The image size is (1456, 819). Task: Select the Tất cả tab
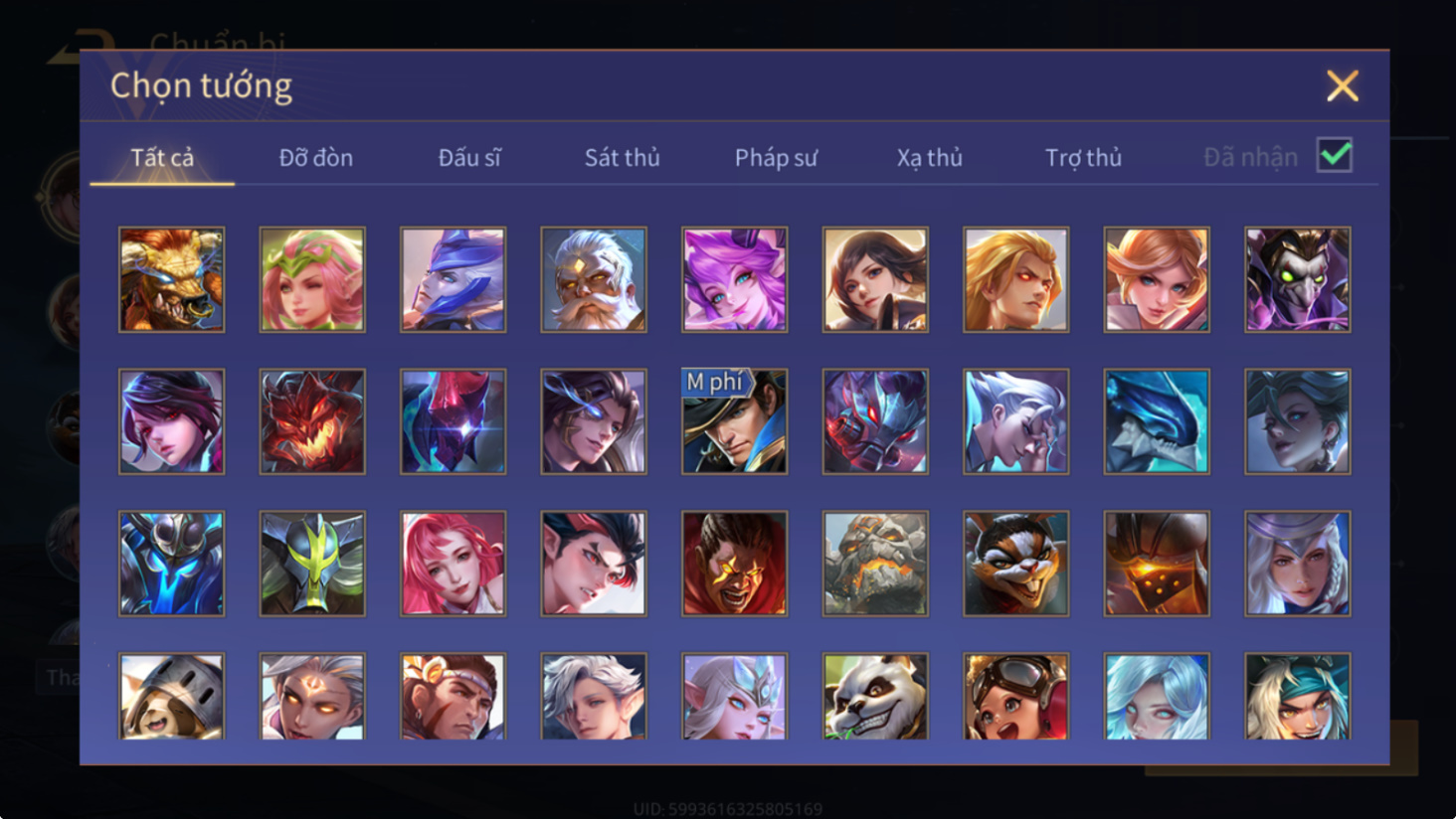[162, 157]
